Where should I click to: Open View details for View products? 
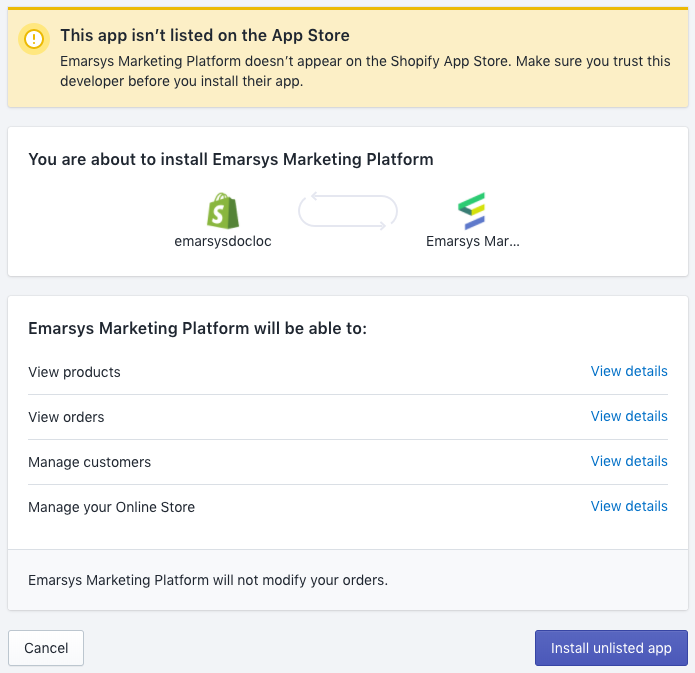tap(629, 371)
